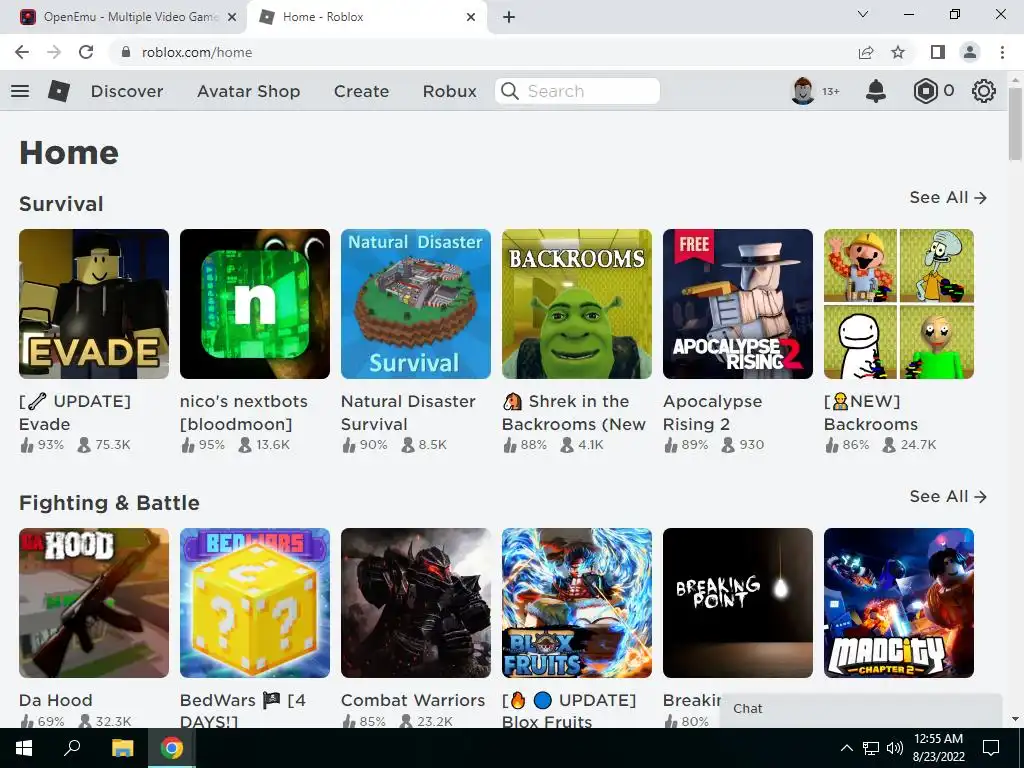
Task: Click the Chrome taskbar icon
Action: pos(172,748)
